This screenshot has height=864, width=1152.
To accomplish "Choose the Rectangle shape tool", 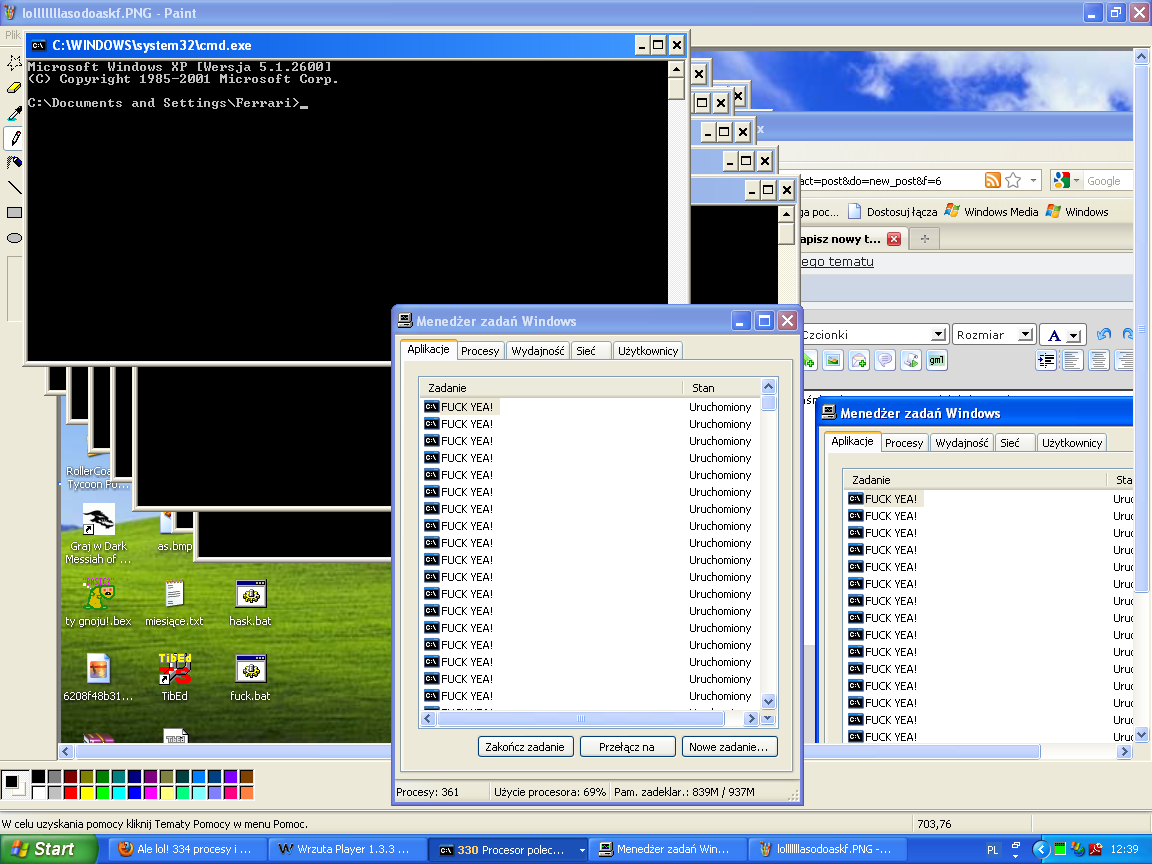I will pyautogui.click(x=14, y=212).
